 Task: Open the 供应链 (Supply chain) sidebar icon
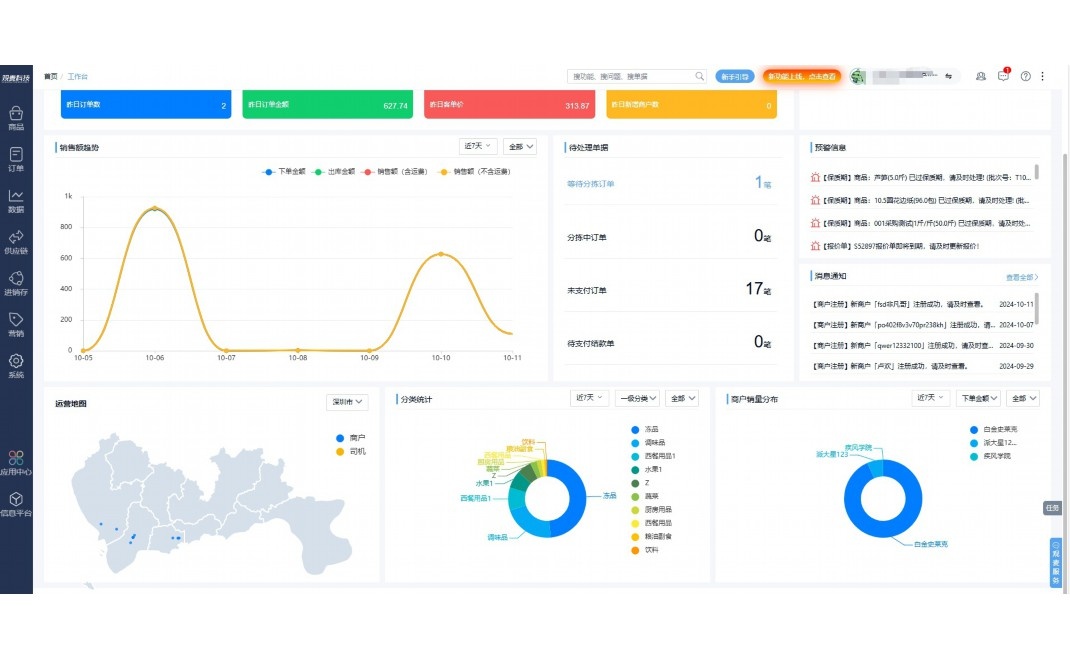[x=16, y=242]
